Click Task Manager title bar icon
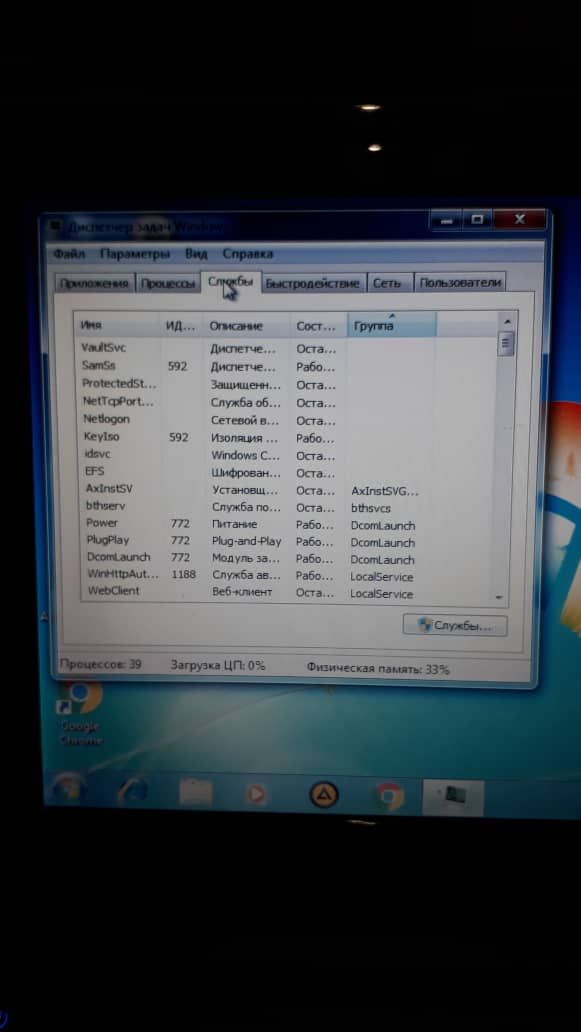Screen dimensions: 581x1032 58,227
